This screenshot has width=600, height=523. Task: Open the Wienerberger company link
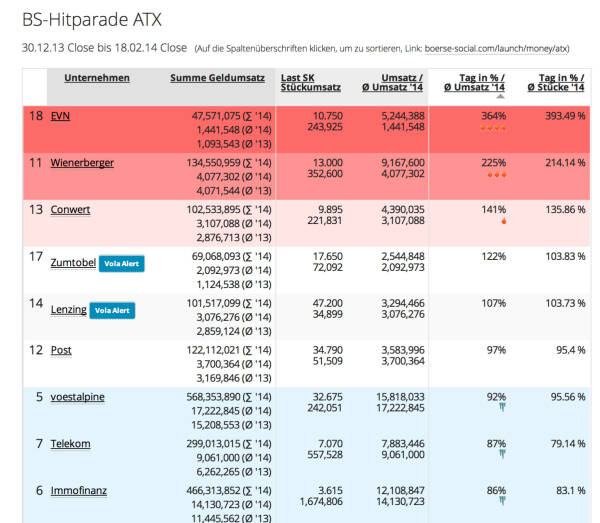coord(82,162)
